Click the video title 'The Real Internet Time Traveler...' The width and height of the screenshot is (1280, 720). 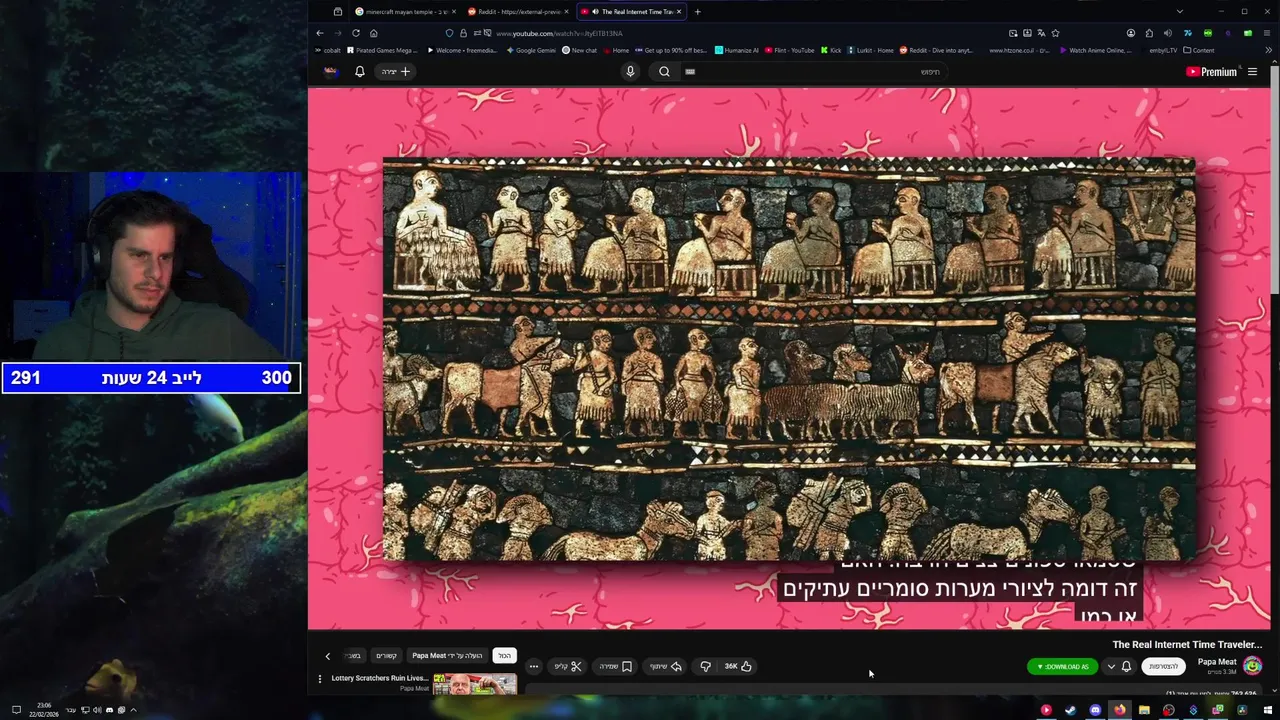click(x=1187, y=645)
